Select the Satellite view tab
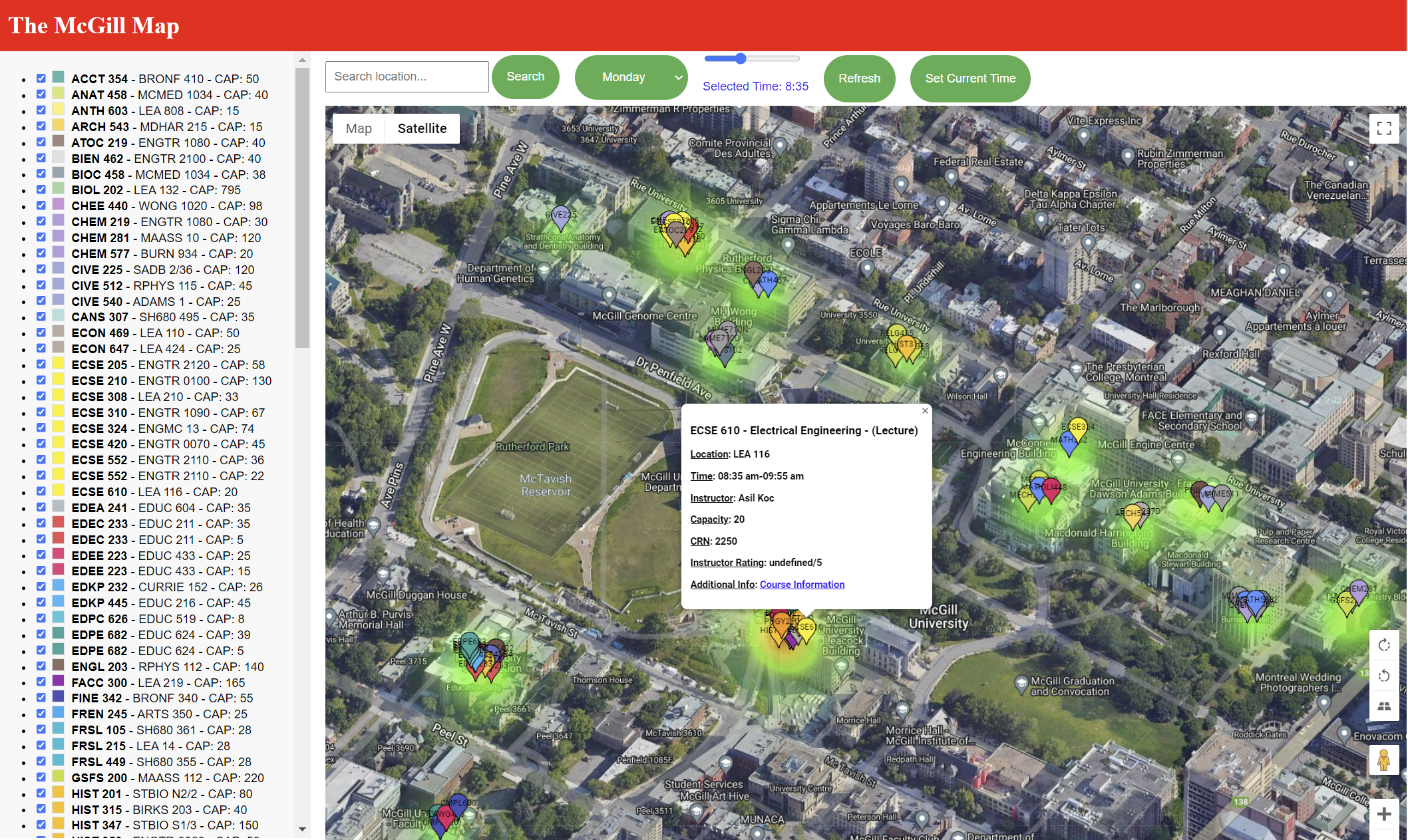This screenshot has width=1408, height=840. click(x=422, y=128)
